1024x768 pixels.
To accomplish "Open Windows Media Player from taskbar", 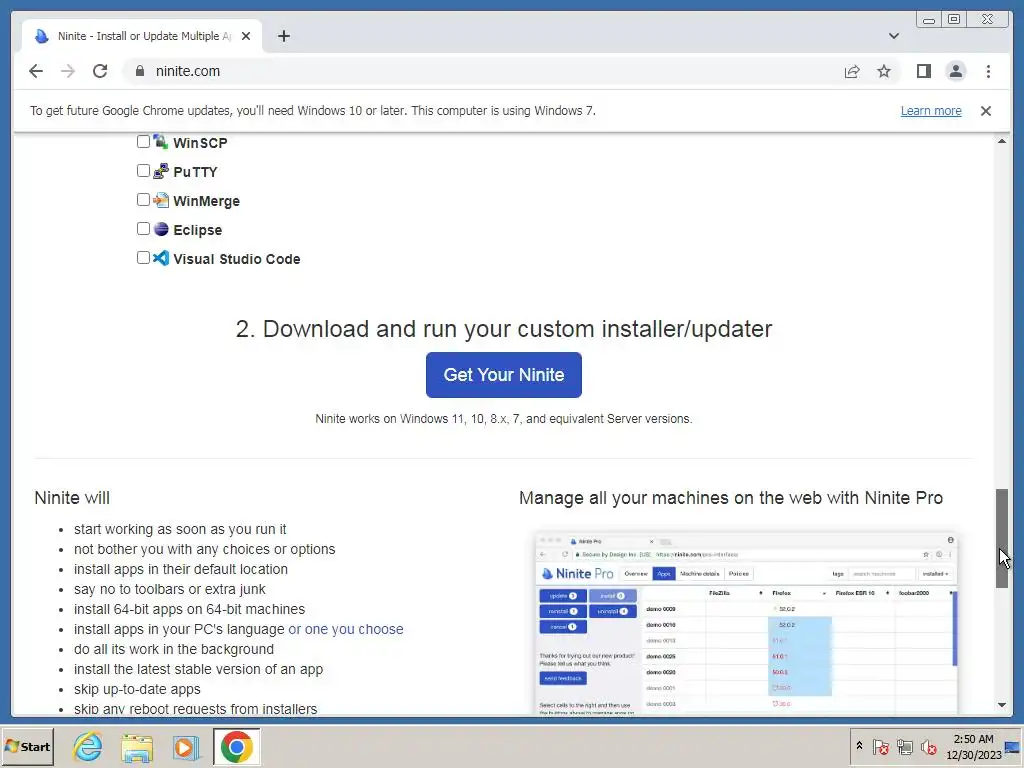I will click(x=185, y=746).
